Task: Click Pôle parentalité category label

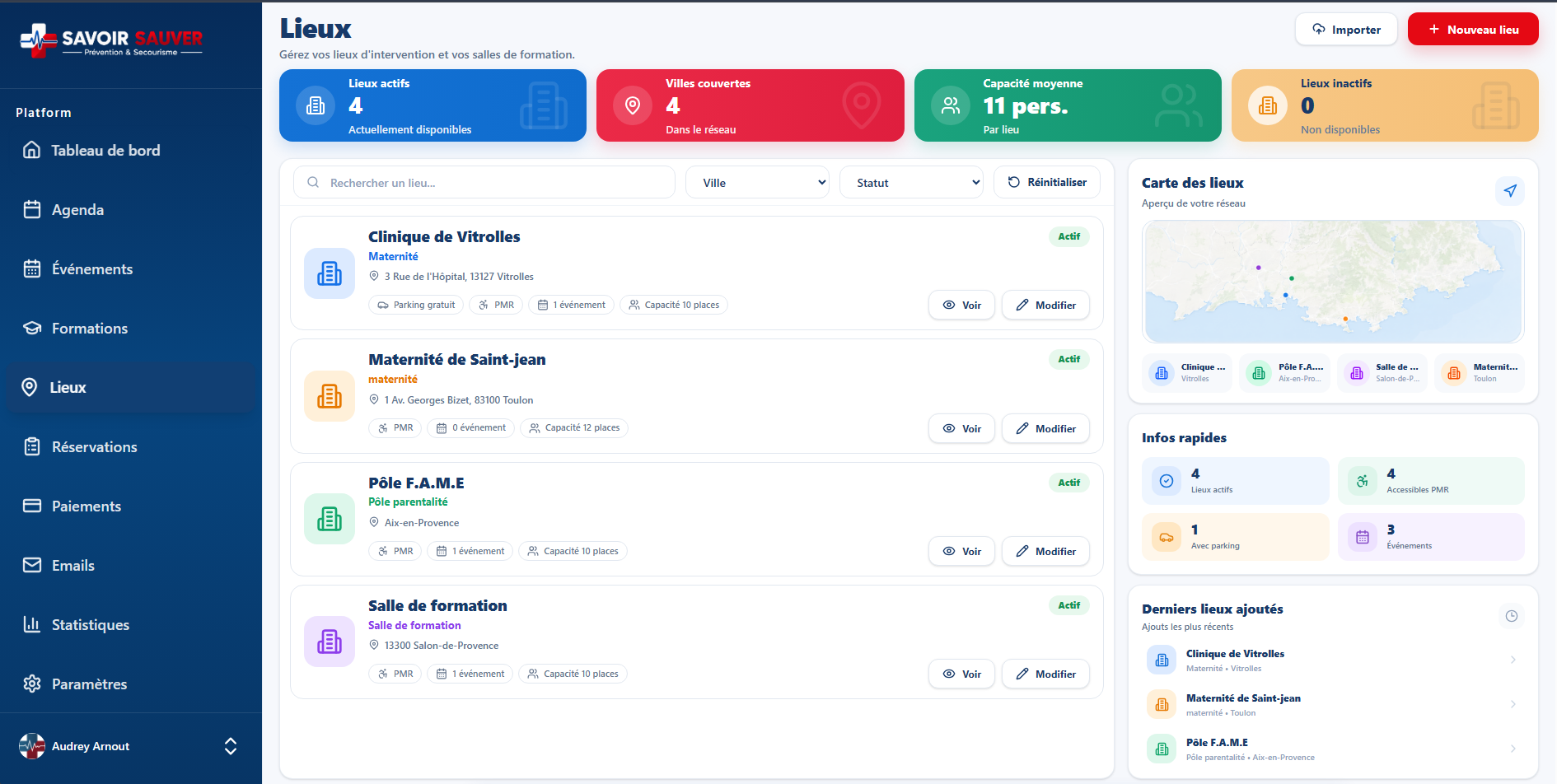Action: tap(408, 502)
